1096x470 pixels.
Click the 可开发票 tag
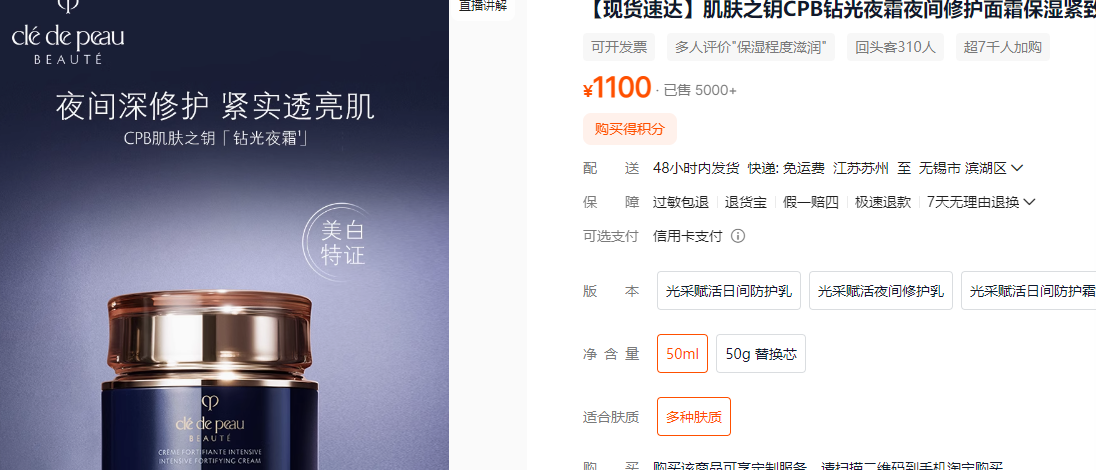[x=619, y=47]
